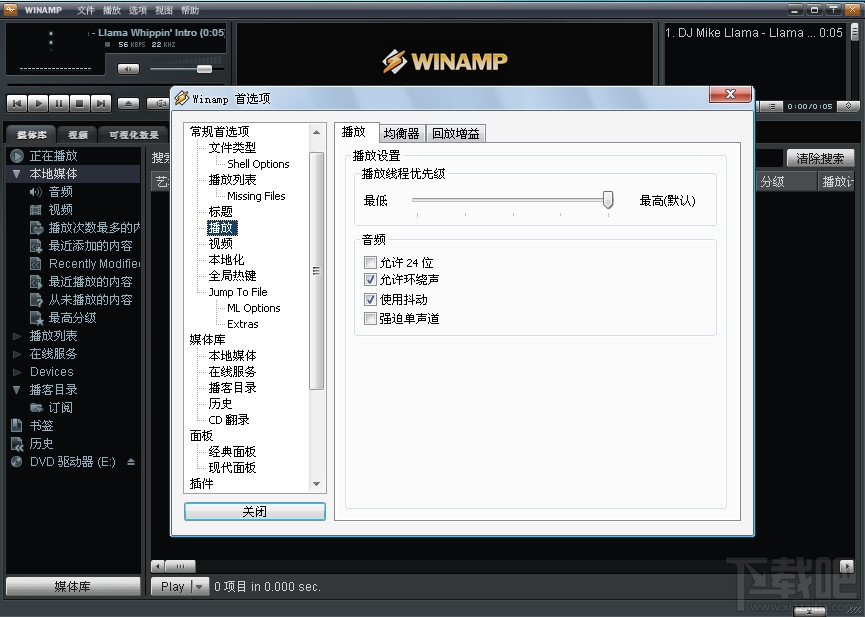Select 播放 in the preferences tree list
The image size is (865, 617).
coord(221,227)
